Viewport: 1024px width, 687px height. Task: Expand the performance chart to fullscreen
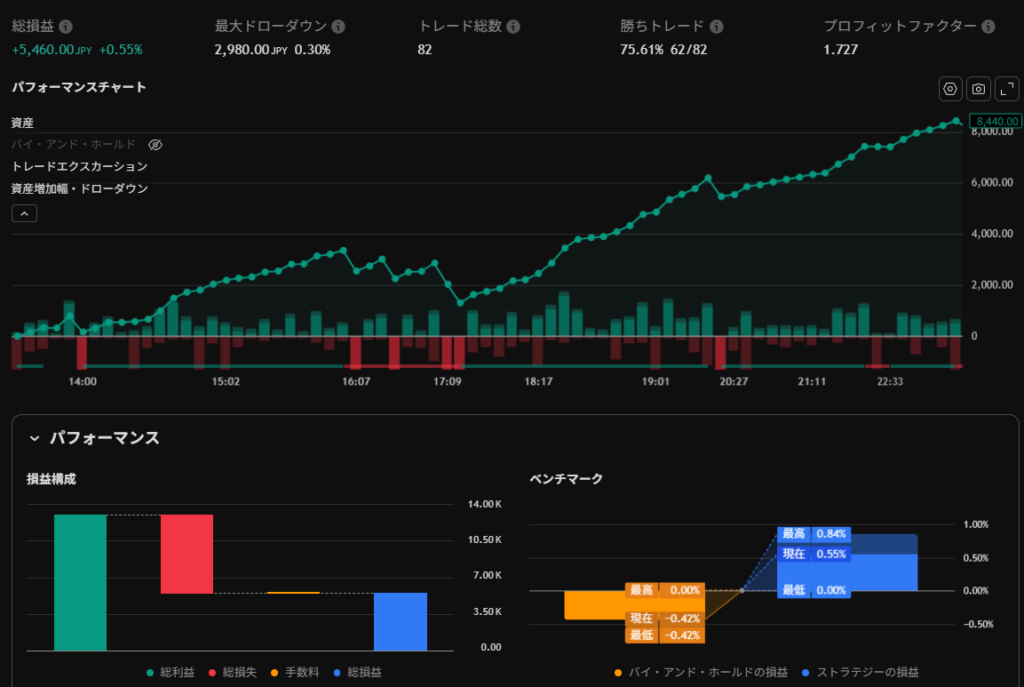click(x=1007, y=89)
